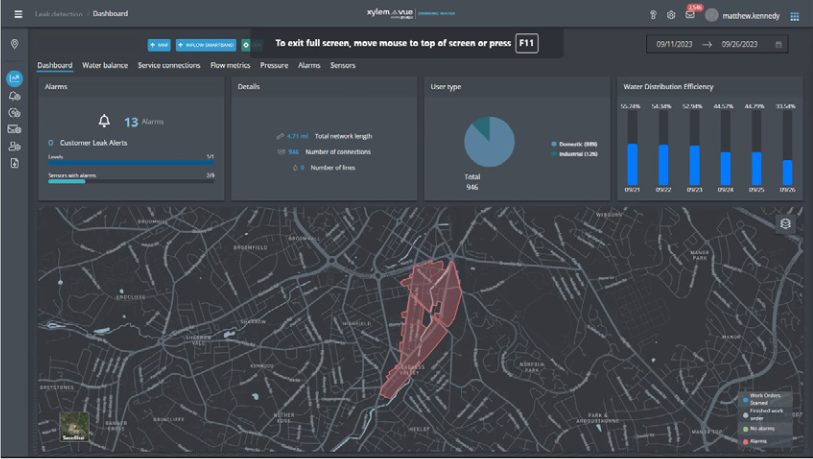Click the INFLOW SMARTBAND button

click(x=206, y=45)
